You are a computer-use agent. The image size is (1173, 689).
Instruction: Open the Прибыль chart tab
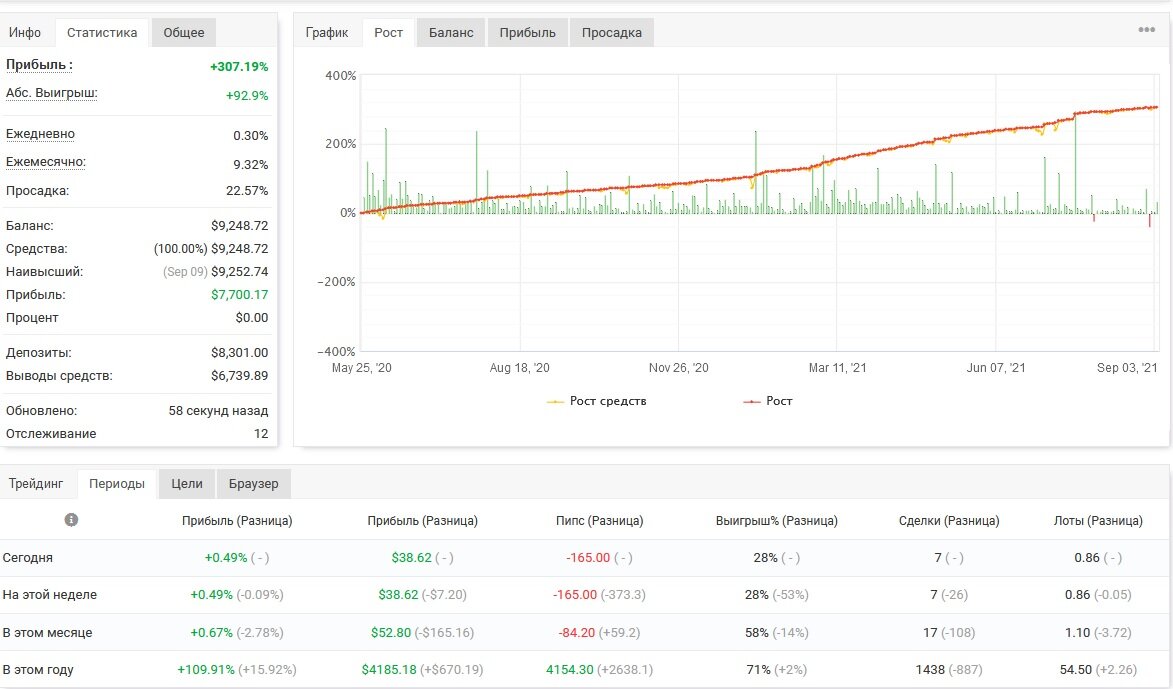point(527,32)
